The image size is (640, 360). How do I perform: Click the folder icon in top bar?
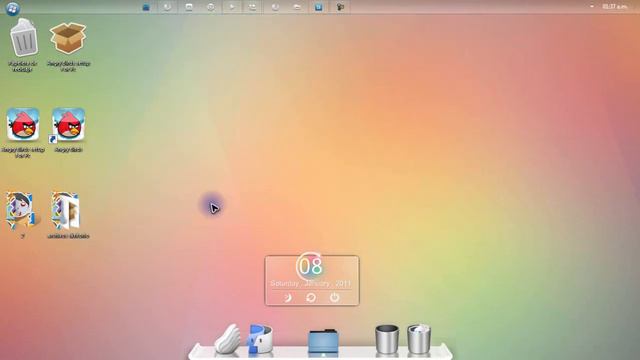click(x=297, y=7)
